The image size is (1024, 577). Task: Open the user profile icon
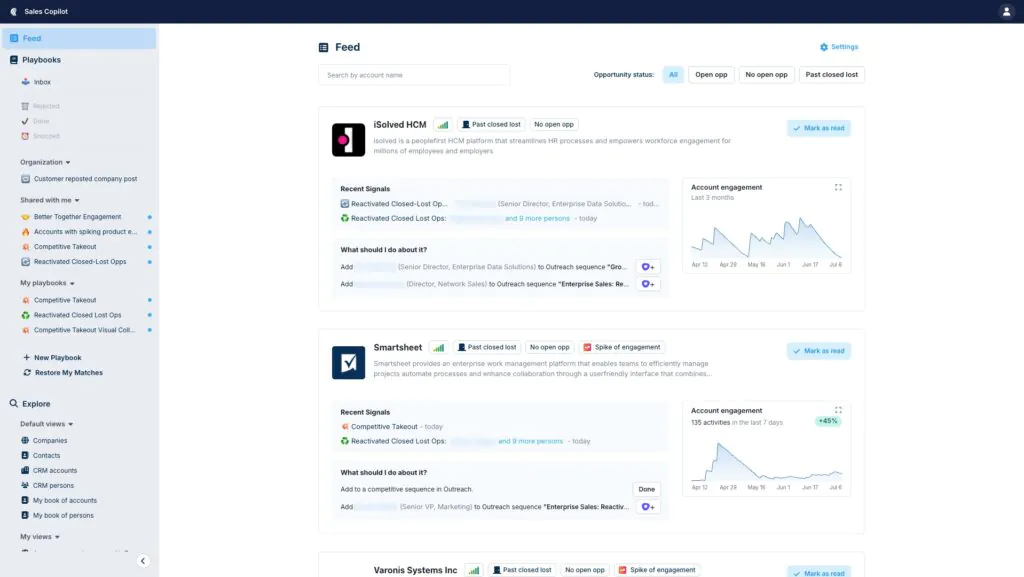[x=1006, y=11]
